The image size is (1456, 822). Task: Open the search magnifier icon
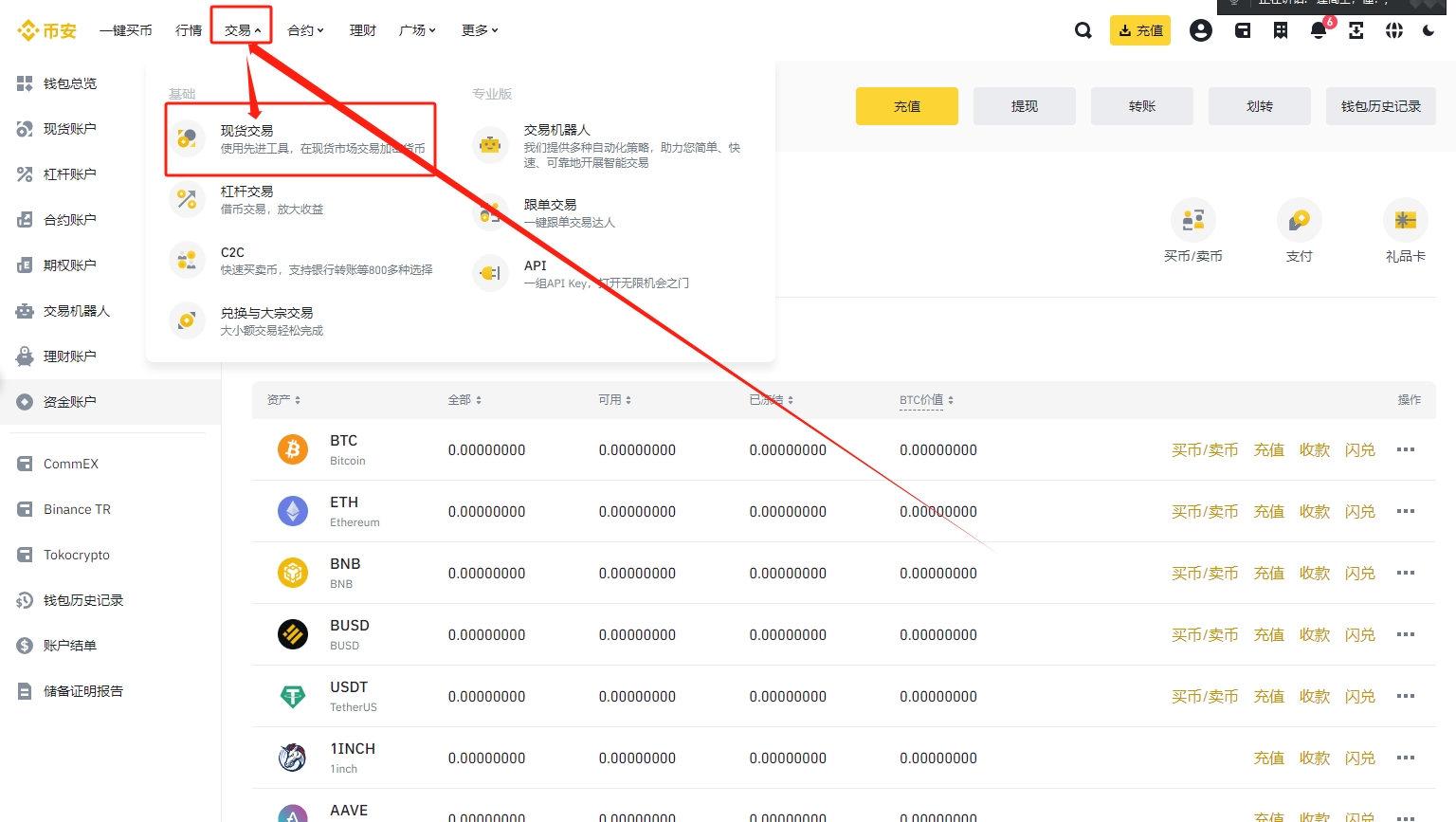coord(1083,30)
